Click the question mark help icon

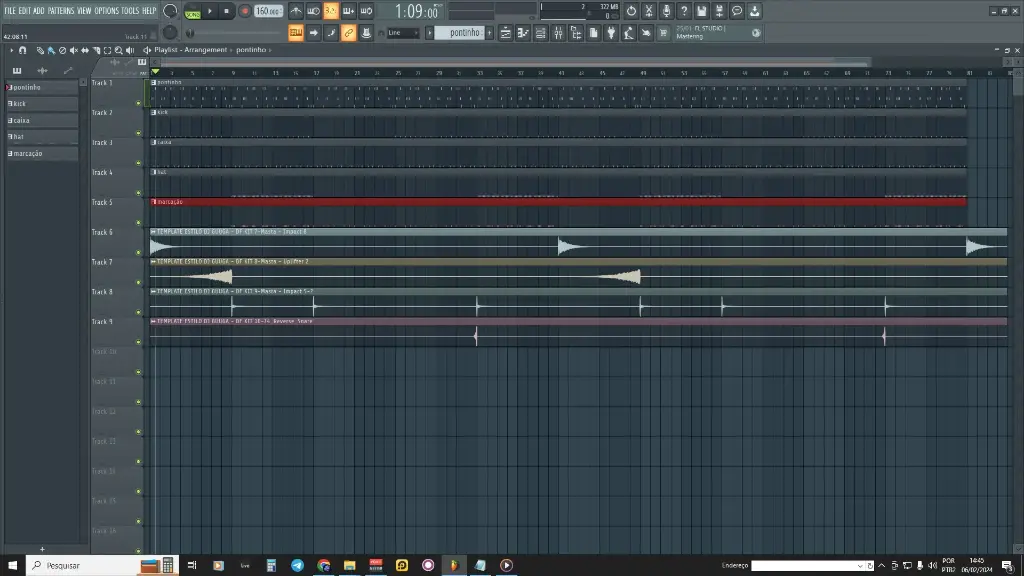[684, 11]
